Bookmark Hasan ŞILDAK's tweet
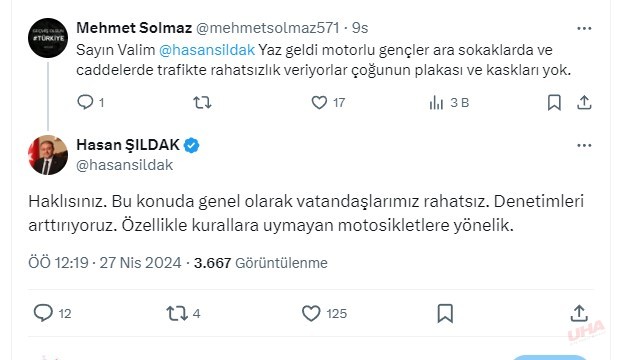Image resolution: width=627 pixels, height=360 pixels. tap(445, 313)
